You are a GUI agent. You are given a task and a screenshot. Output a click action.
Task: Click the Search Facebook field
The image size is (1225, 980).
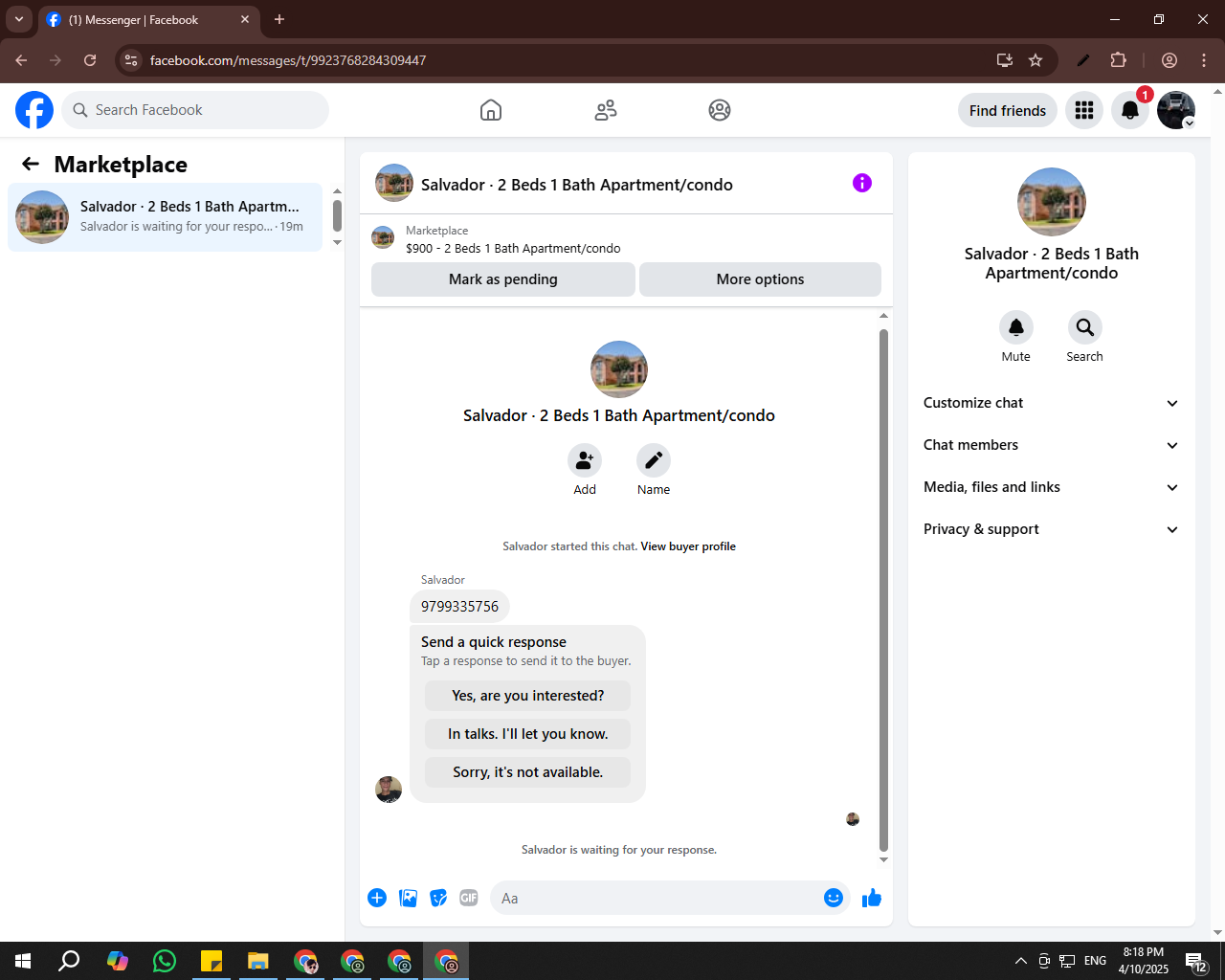tap(195, 110)
